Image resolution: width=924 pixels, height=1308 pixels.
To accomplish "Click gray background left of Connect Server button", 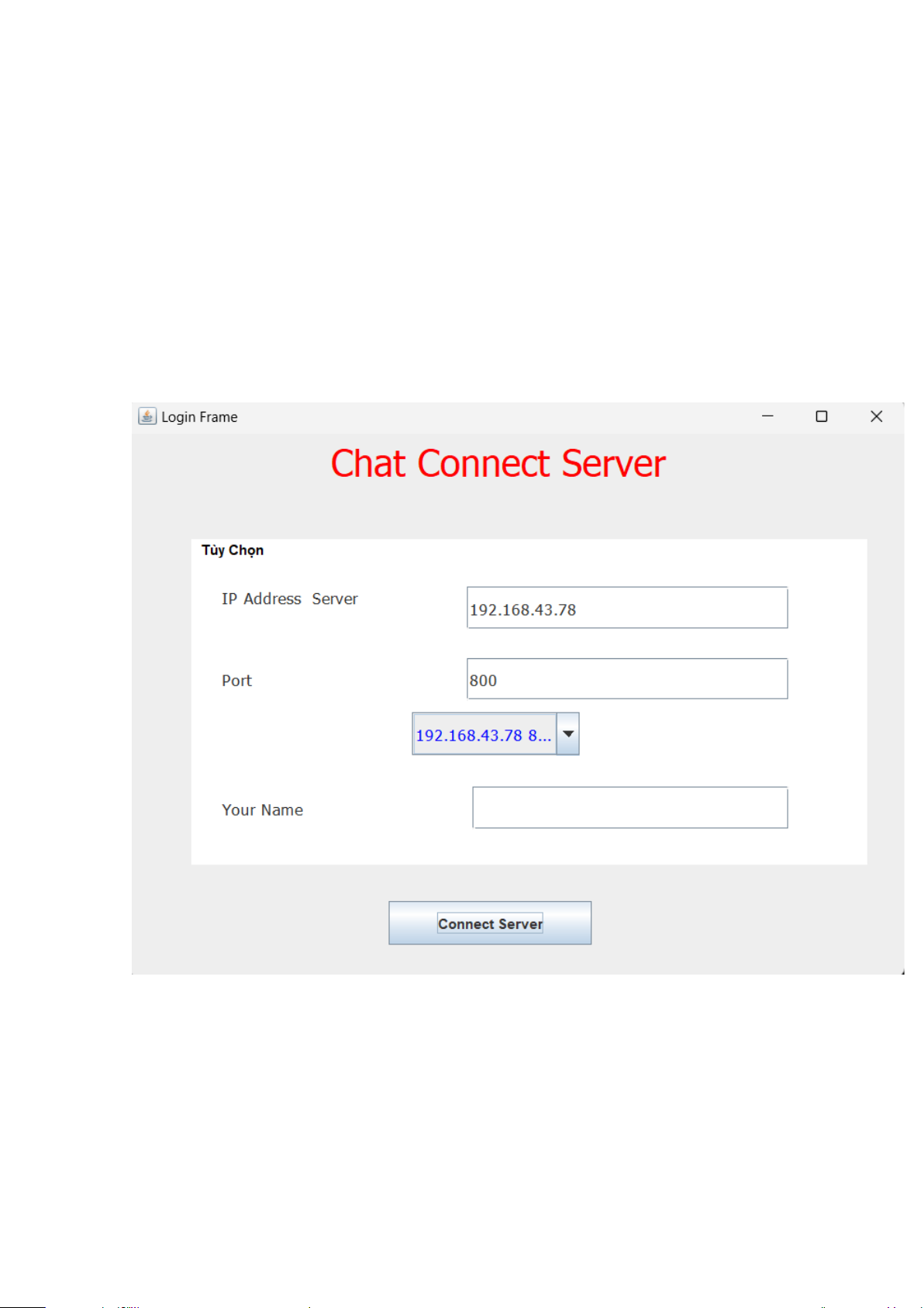I will point(264,923).
